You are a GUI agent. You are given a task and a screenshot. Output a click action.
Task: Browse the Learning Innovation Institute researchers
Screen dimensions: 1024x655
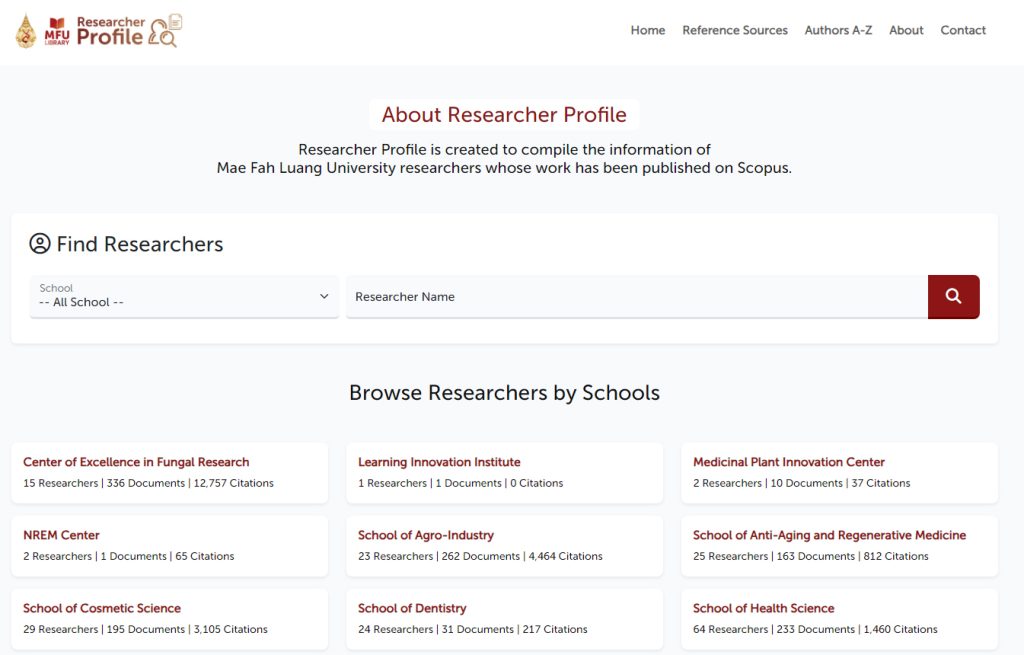pyautogui.click(x=439, y=462)
